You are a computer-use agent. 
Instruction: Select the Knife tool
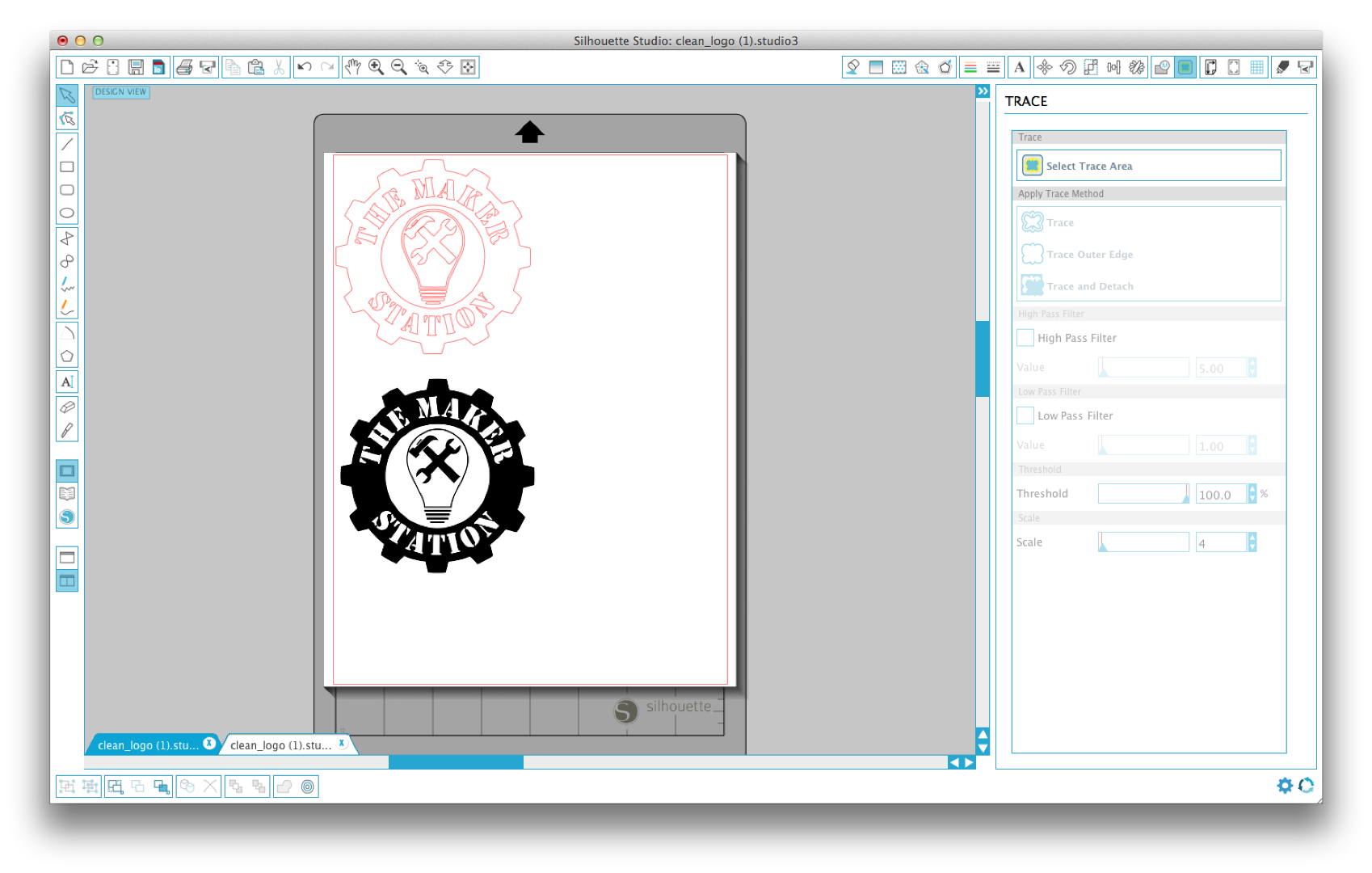click(67, 430)
